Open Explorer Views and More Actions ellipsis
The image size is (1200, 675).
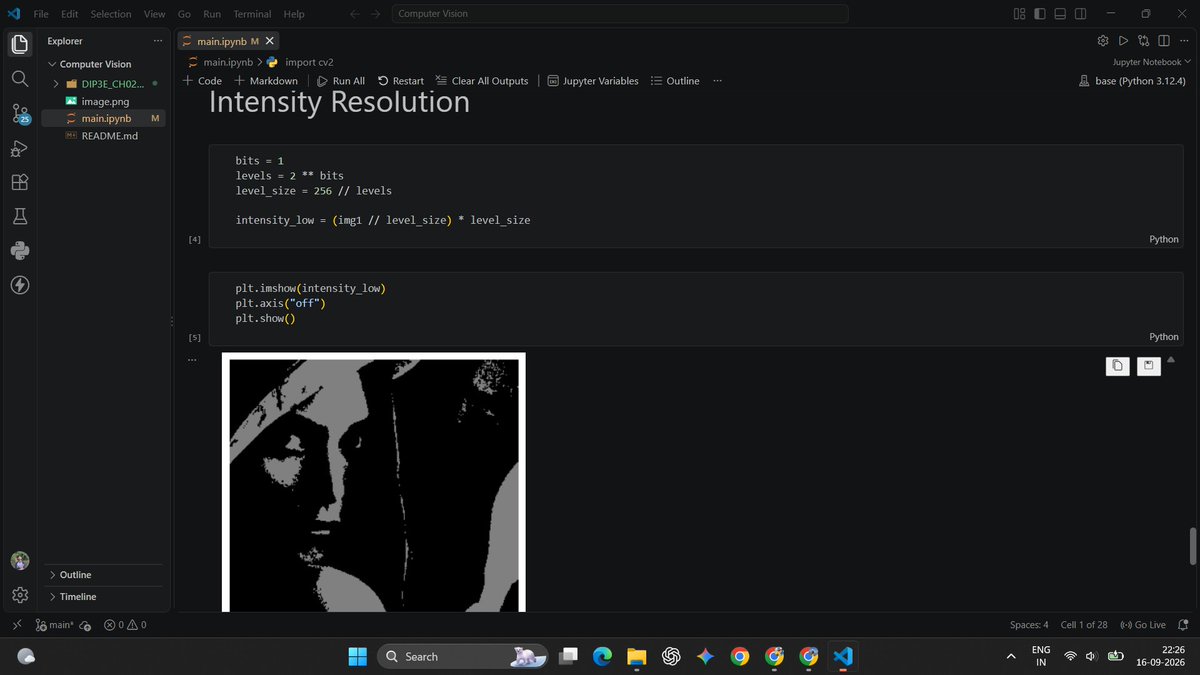pyautogui.click(x=157, y=41)
